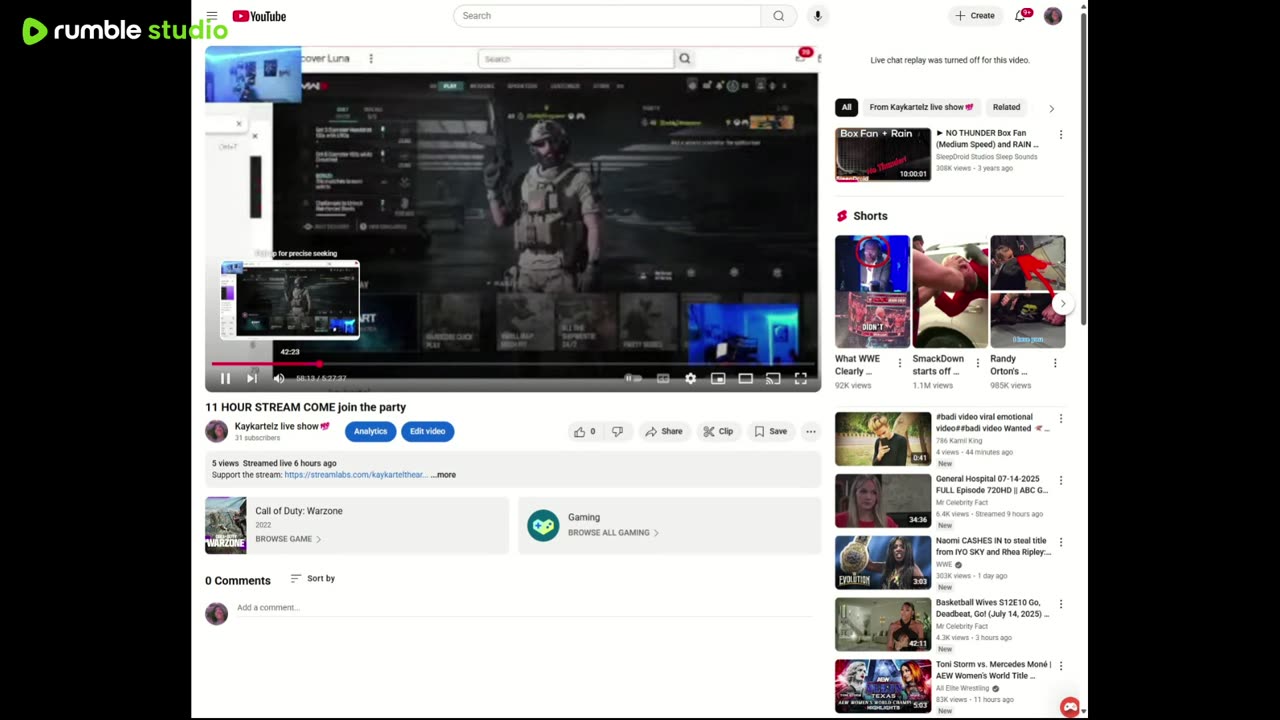Start voice search with microphone icon
Viewport: 1280px width, 720px height.
(817, 16)
